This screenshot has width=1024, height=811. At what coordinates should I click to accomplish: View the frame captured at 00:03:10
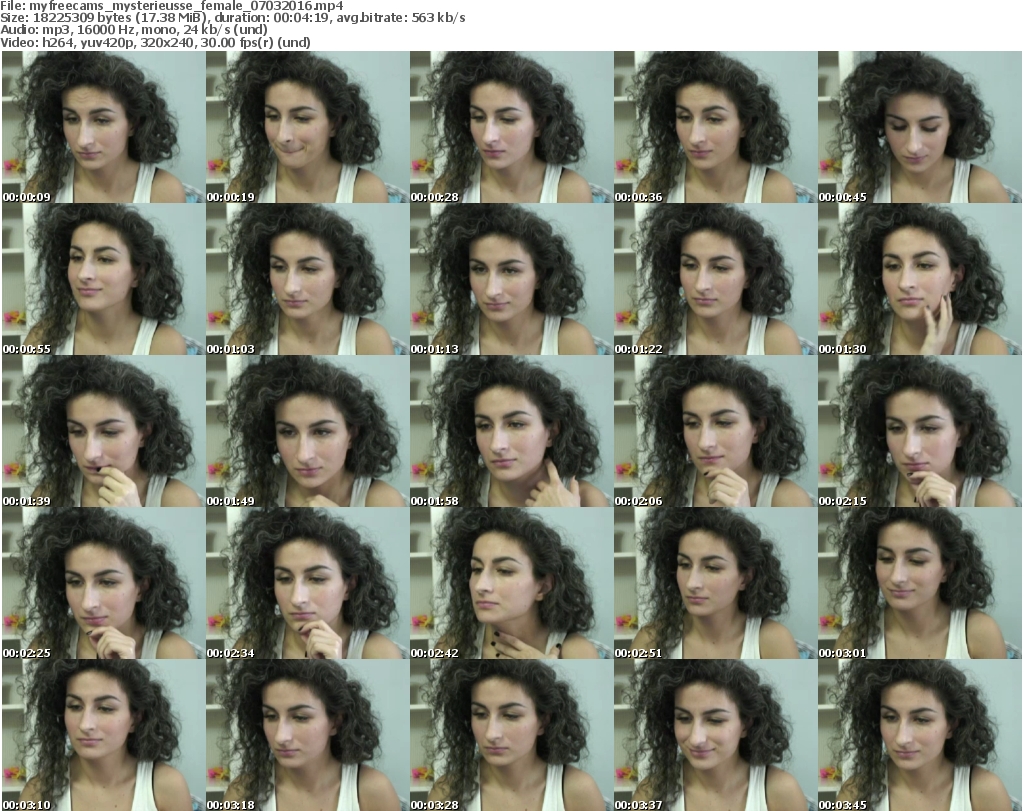coord(103,735)
